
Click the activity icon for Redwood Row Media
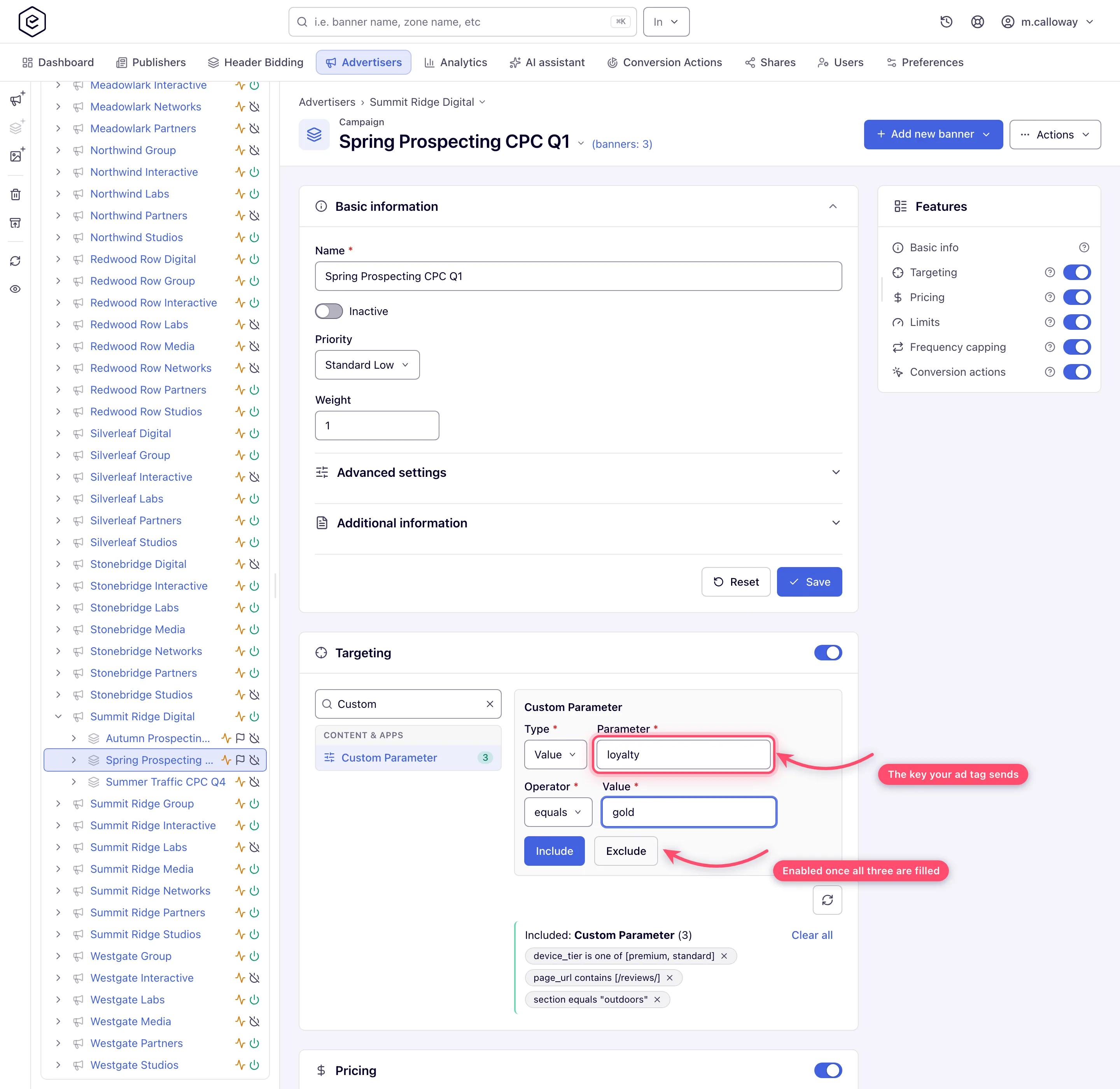pos(240,347)
